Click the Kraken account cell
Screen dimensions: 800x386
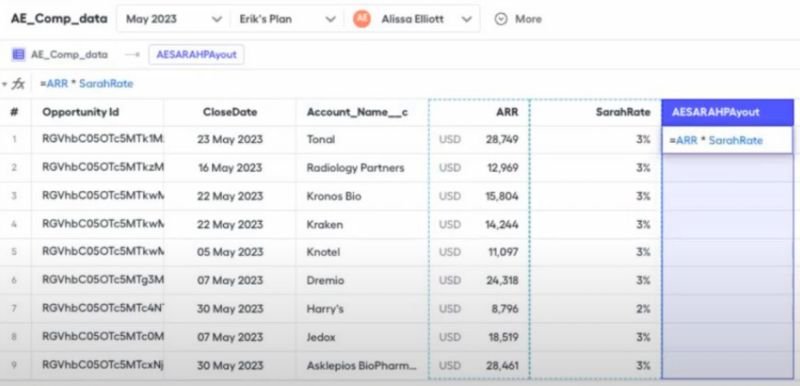(x=362, y=224)
